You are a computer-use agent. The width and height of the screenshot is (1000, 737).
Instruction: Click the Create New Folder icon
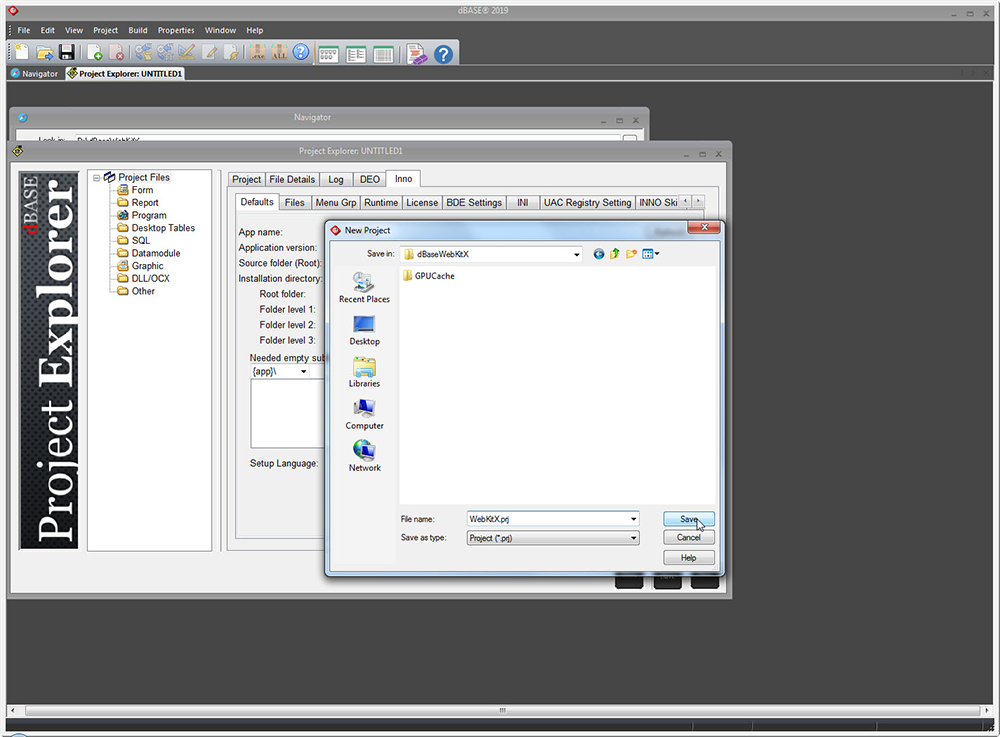(631, 254)
